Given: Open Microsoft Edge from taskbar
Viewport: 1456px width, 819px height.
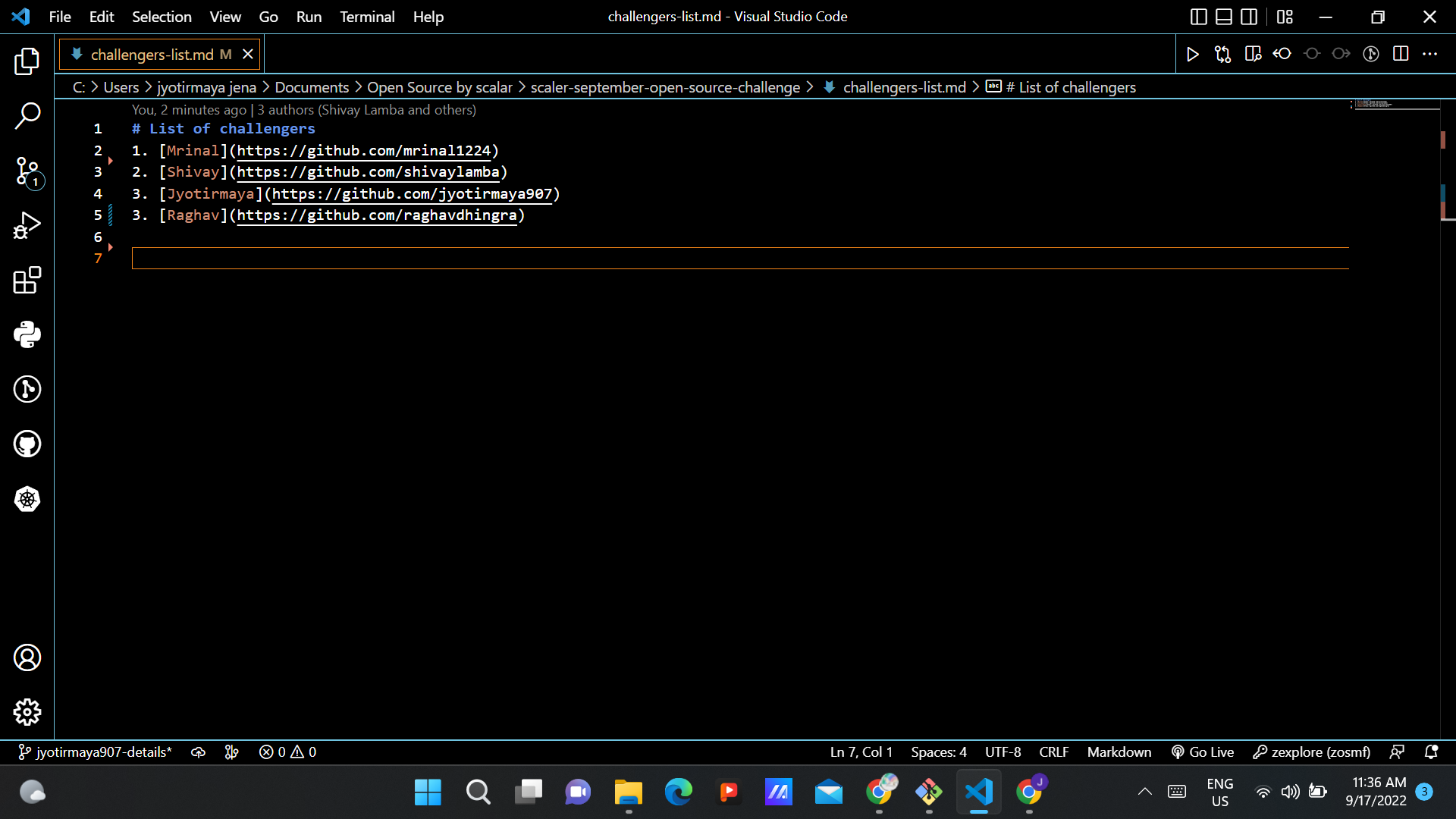Looking at the screenshot, I should point(678,792).
